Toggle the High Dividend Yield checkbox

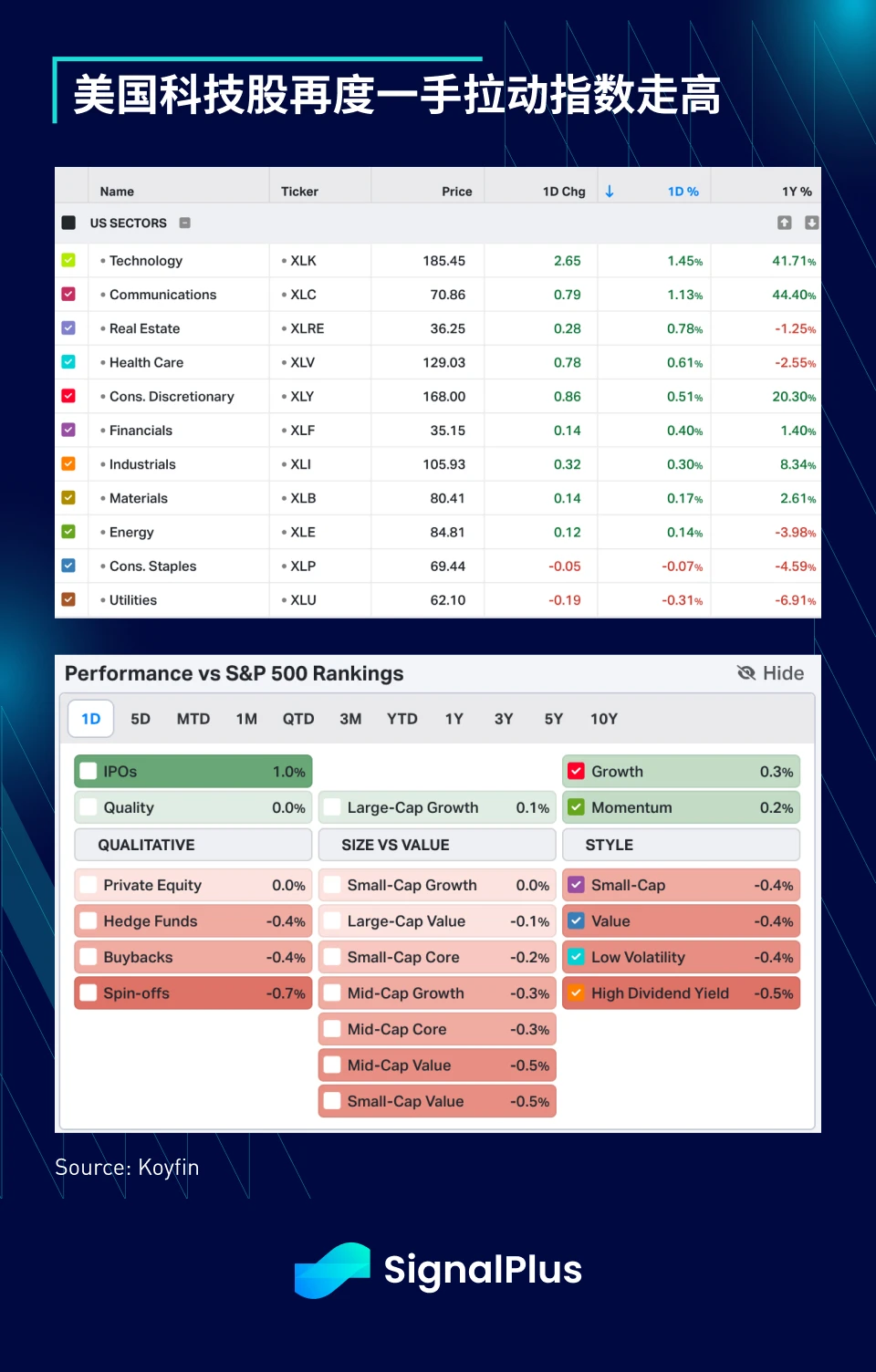(x=576, y=993)
